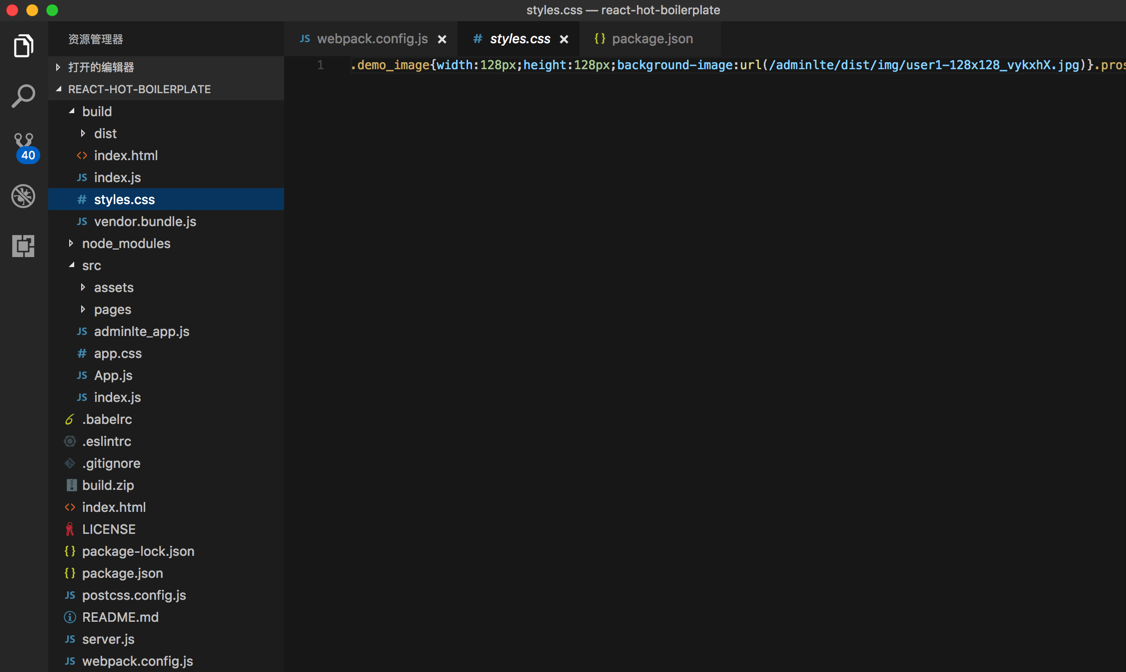
Task: Click the HTML icon beside build index.html
Action: click(x=82, y=155)
